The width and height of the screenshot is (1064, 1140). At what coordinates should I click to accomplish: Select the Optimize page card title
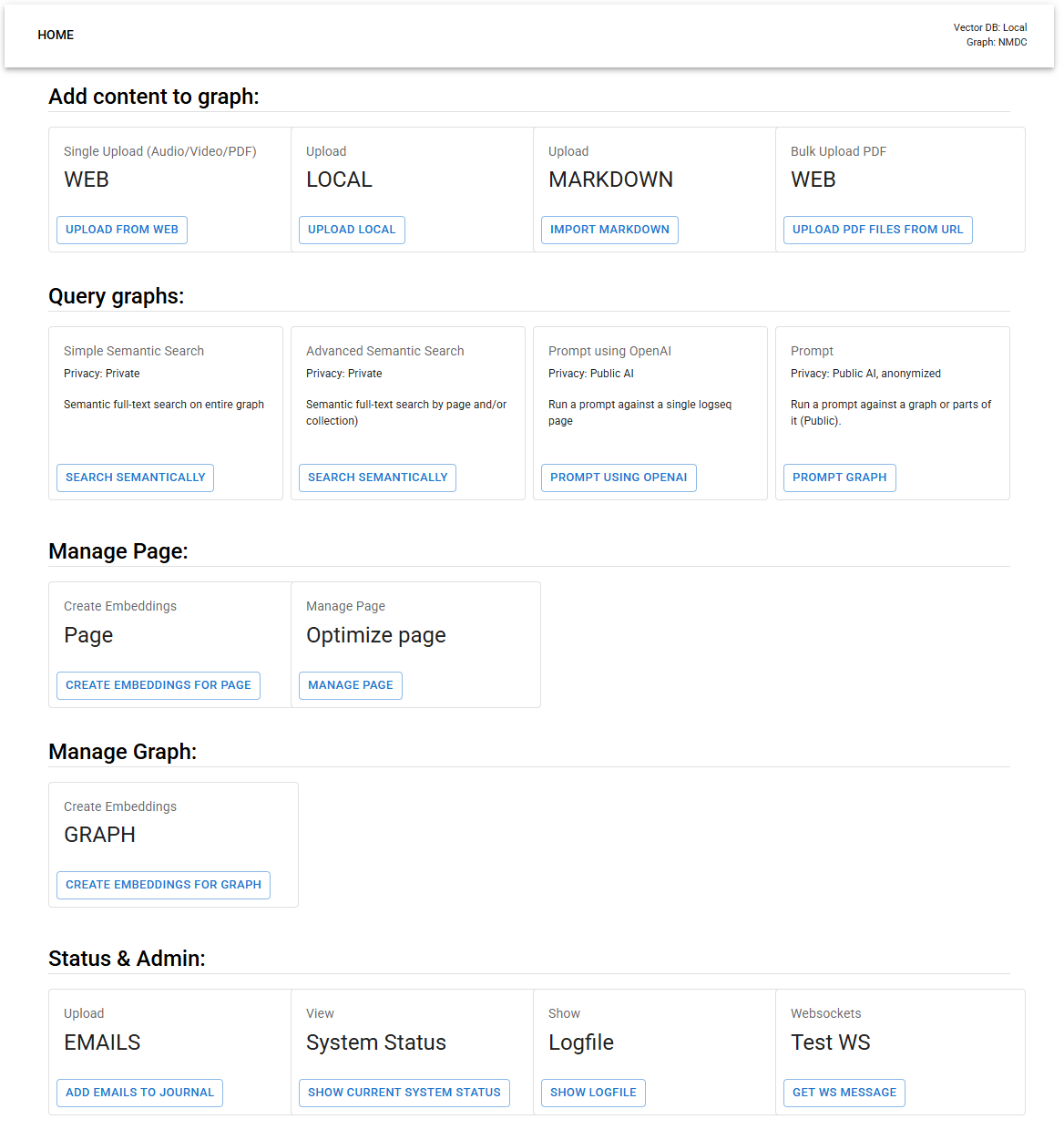coord(376,635)
